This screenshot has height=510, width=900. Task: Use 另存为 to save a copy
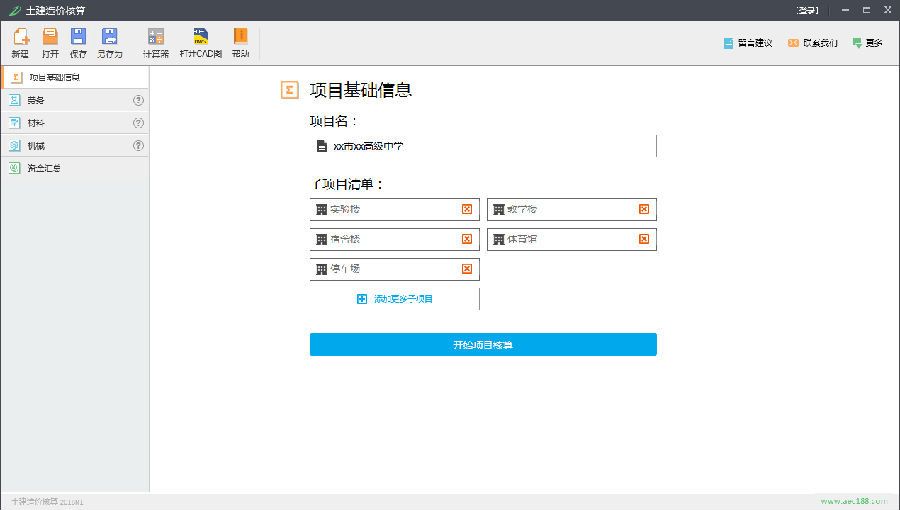(x=110, y=43)
